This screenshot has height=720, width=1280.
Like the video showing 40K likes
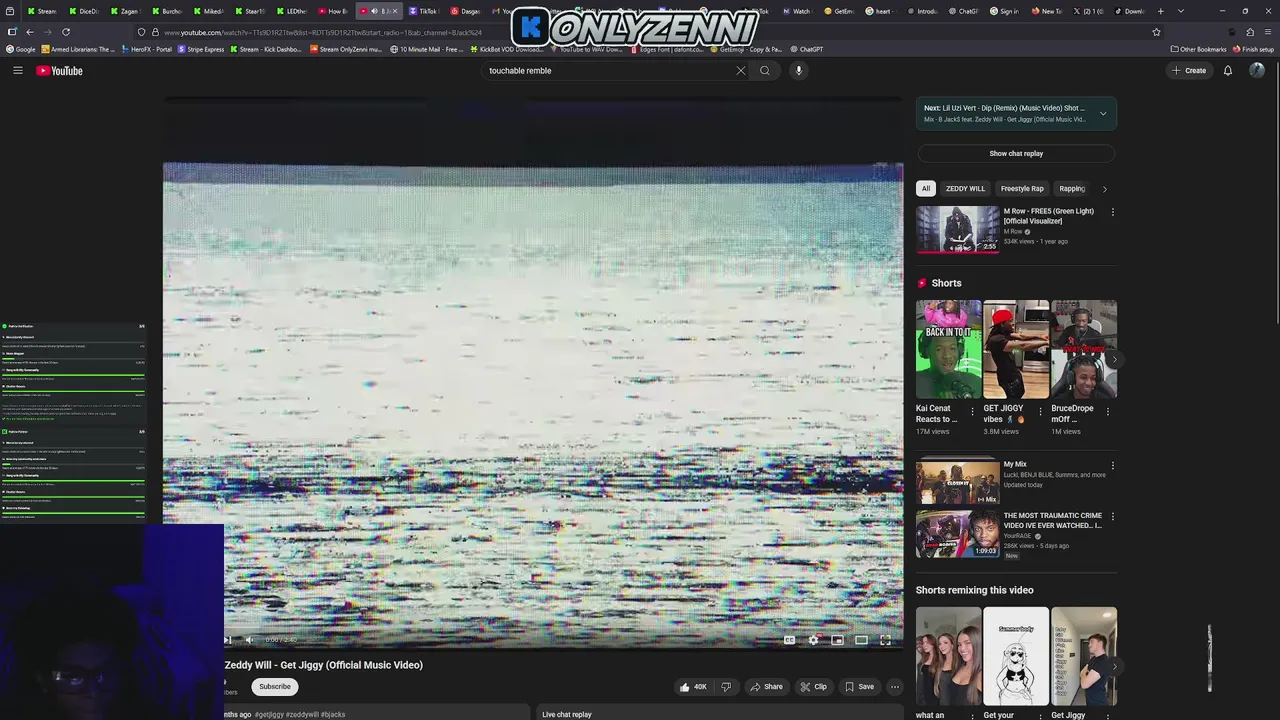pos(693,687)
